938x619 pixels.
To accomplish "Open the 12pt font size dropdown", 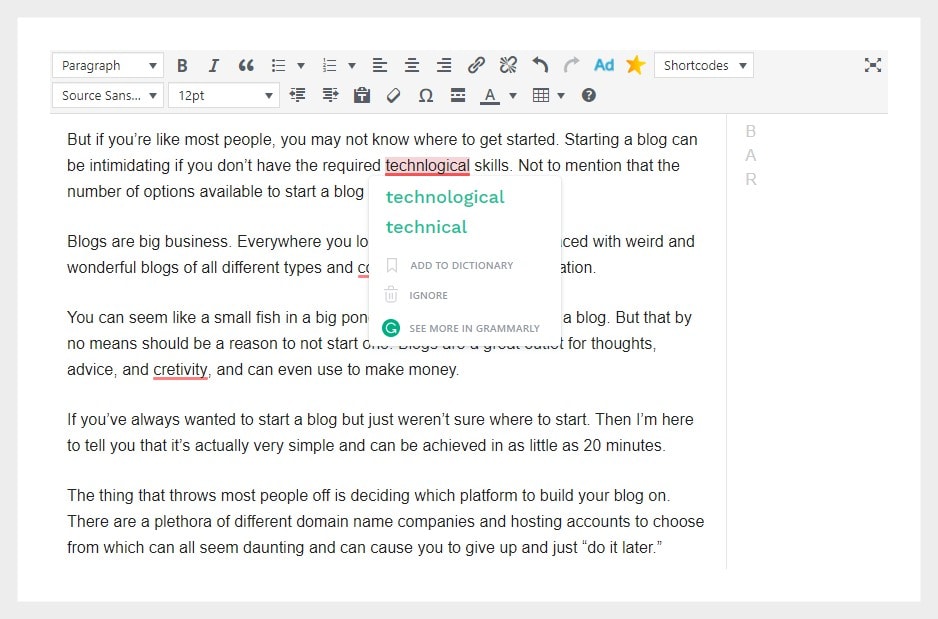I will pyautogui.click(x=223, y=96).
